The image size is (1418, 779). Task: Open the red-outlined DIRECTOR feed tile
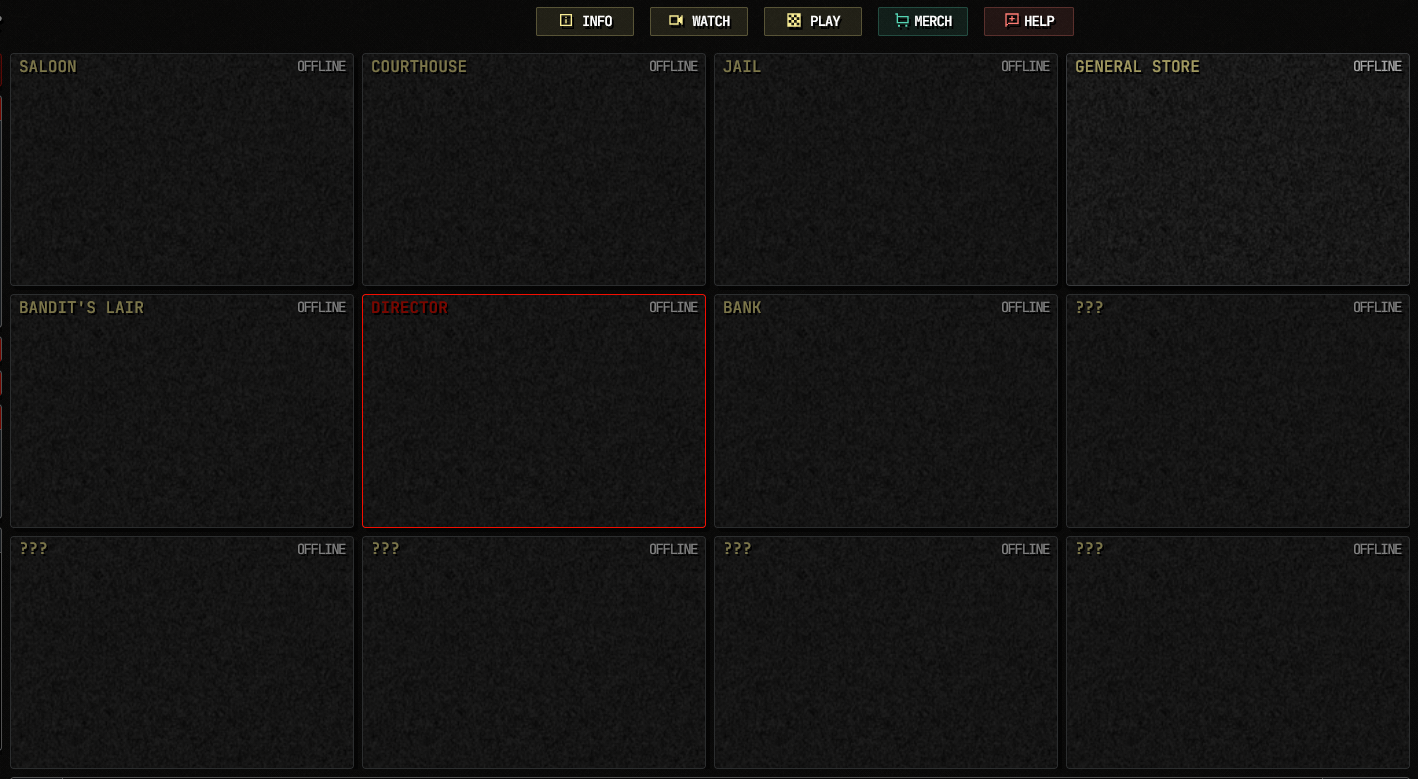534,411
